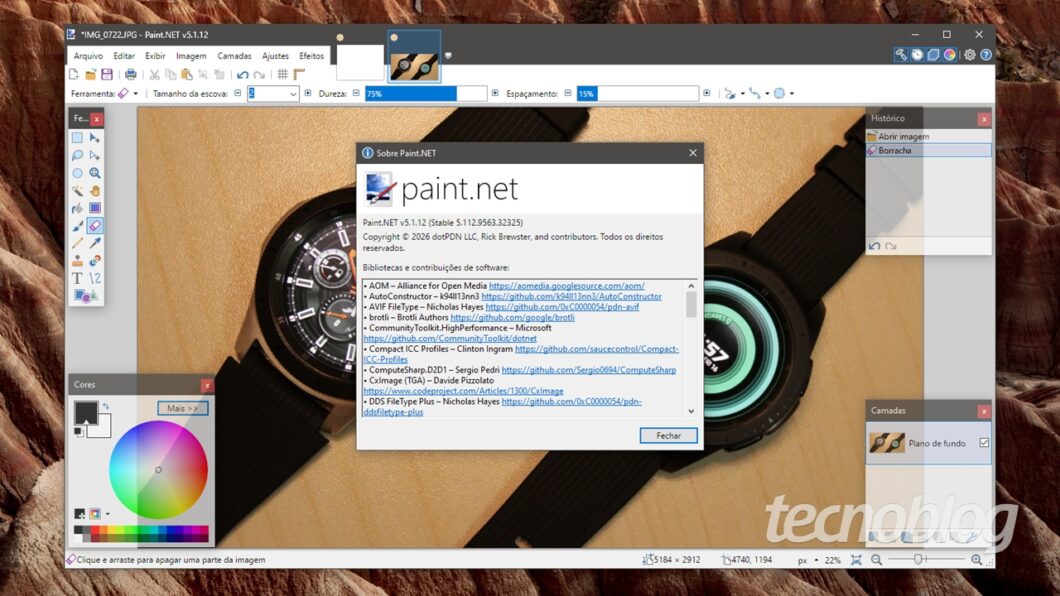The height and width of the screenshot is (596, 1060).
Task: Select the Shapes tool
Action: (85, 296)
